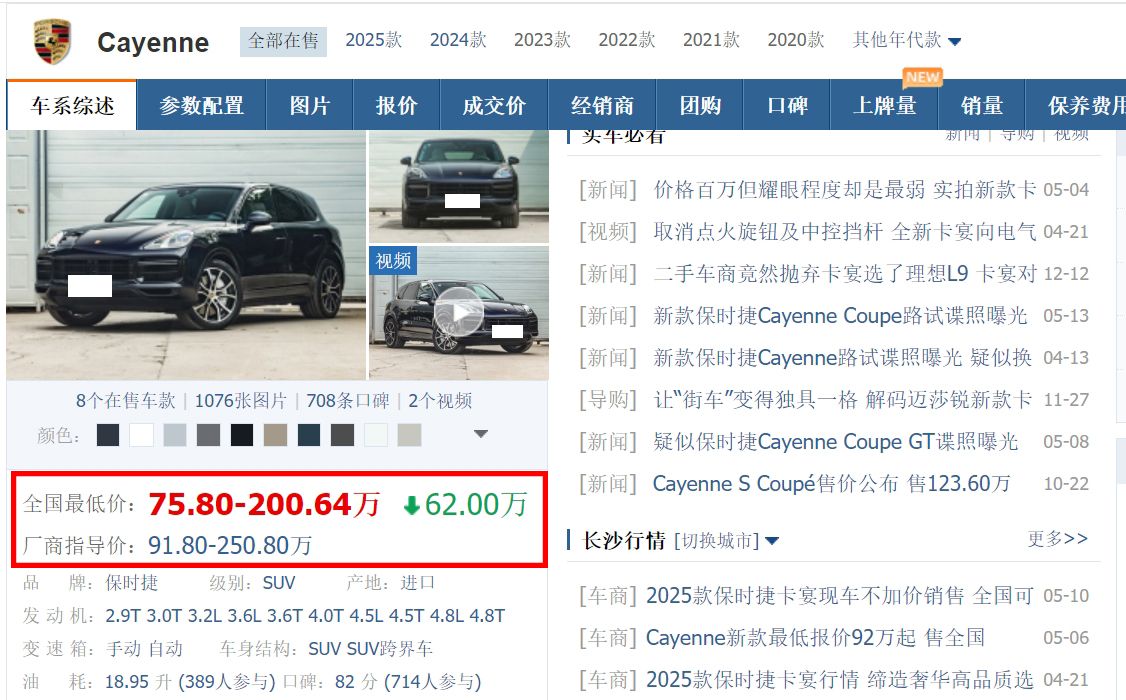Image resolution: width=1126 pixels, height=700 pixels.
Task: Open dealer post 2025款保时捷卡宴行情
Action: [839, 679]
